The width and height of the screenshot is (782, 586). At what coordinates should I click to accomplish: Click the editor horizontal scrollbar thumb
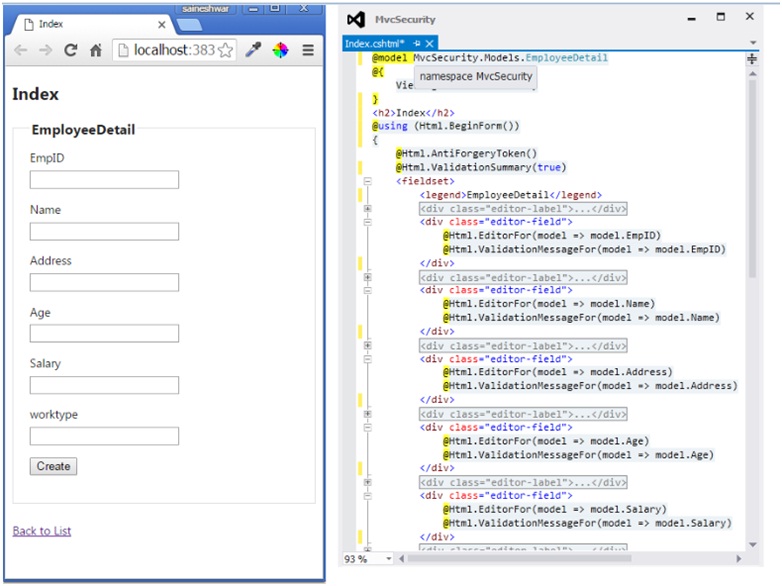pos(520,559)
